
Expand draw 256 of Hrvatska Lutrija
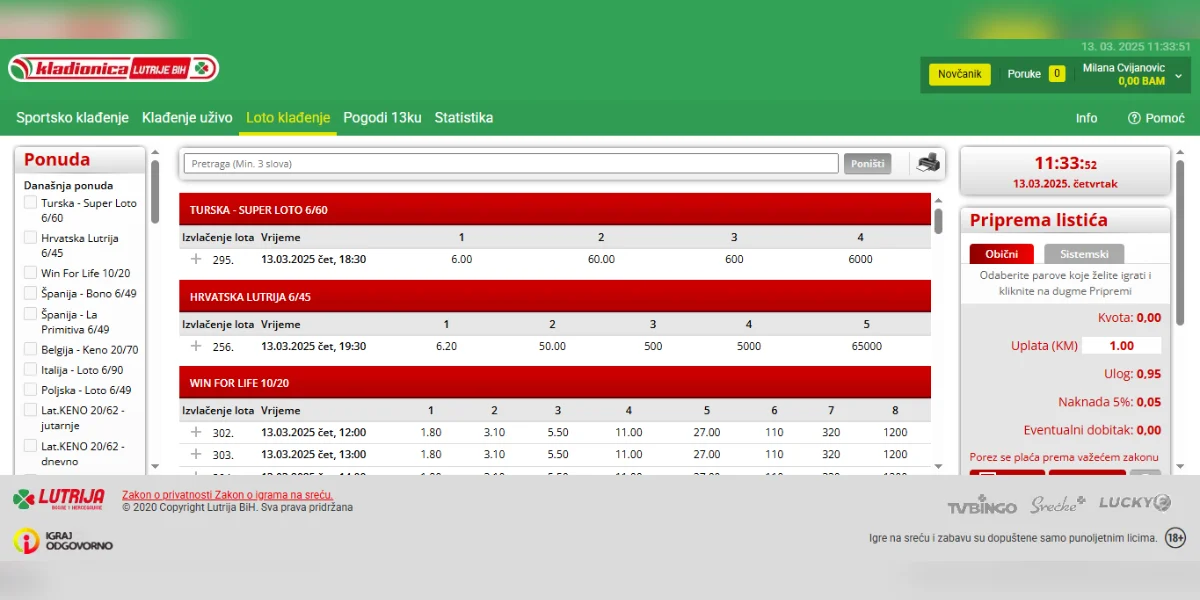point(196,346)
